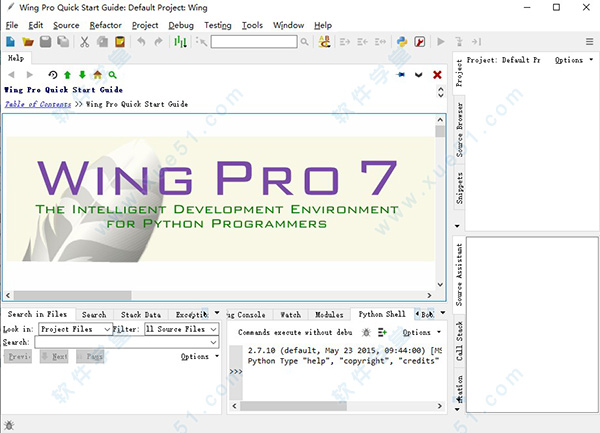Expand the Help panel chevron dropdown
The image size is (600, 433).
tap(419, 75)
